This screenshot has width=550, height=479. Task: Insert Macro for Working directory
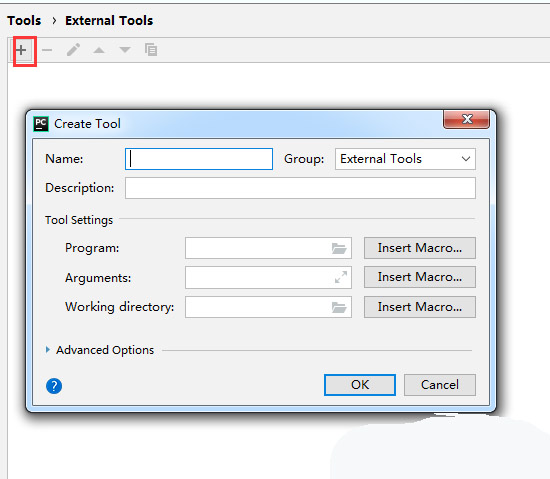tap(420, 307)
